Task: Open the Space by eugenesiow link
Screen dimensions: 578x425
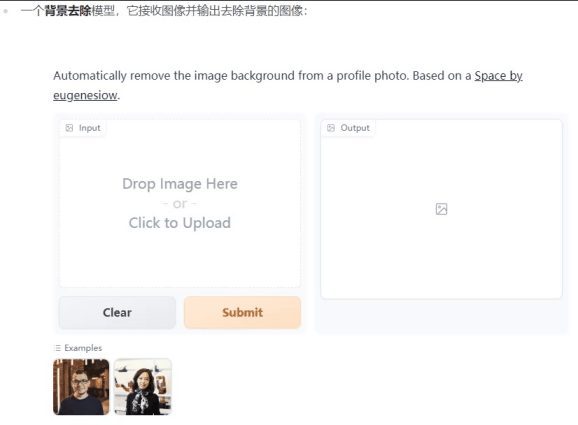Action: click(498, 76)
